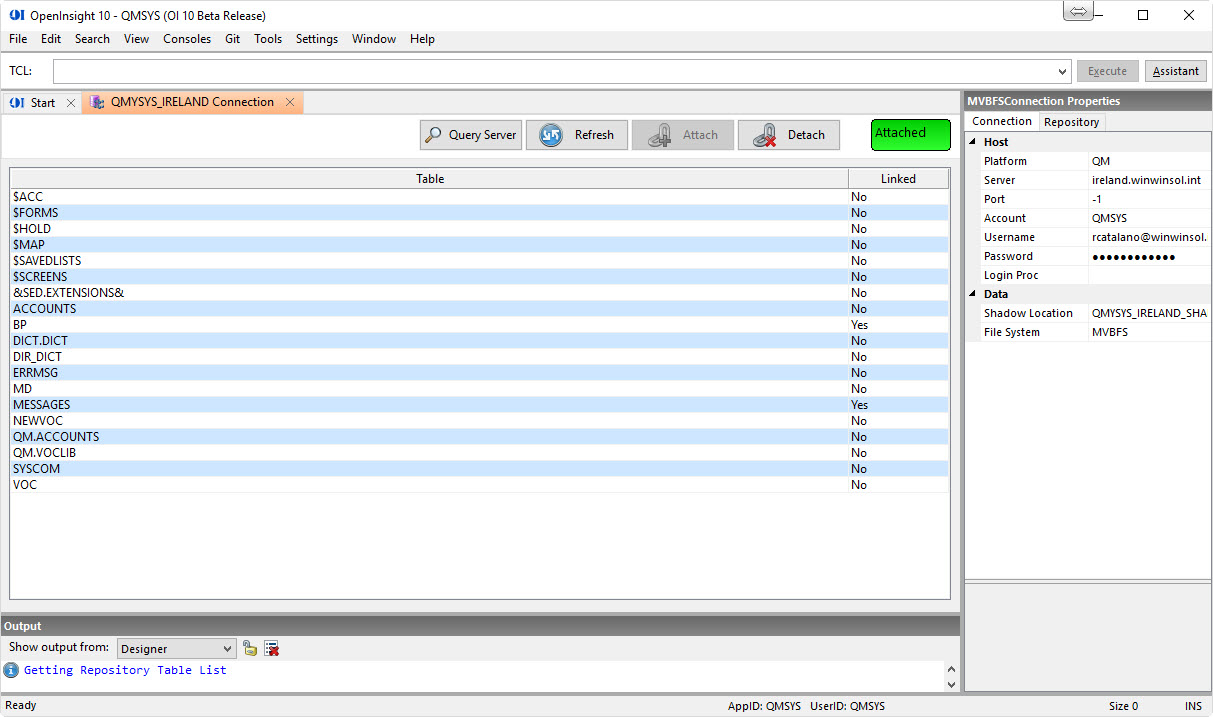Select the BP table row

pyautogui.click(x=479, y=325)
